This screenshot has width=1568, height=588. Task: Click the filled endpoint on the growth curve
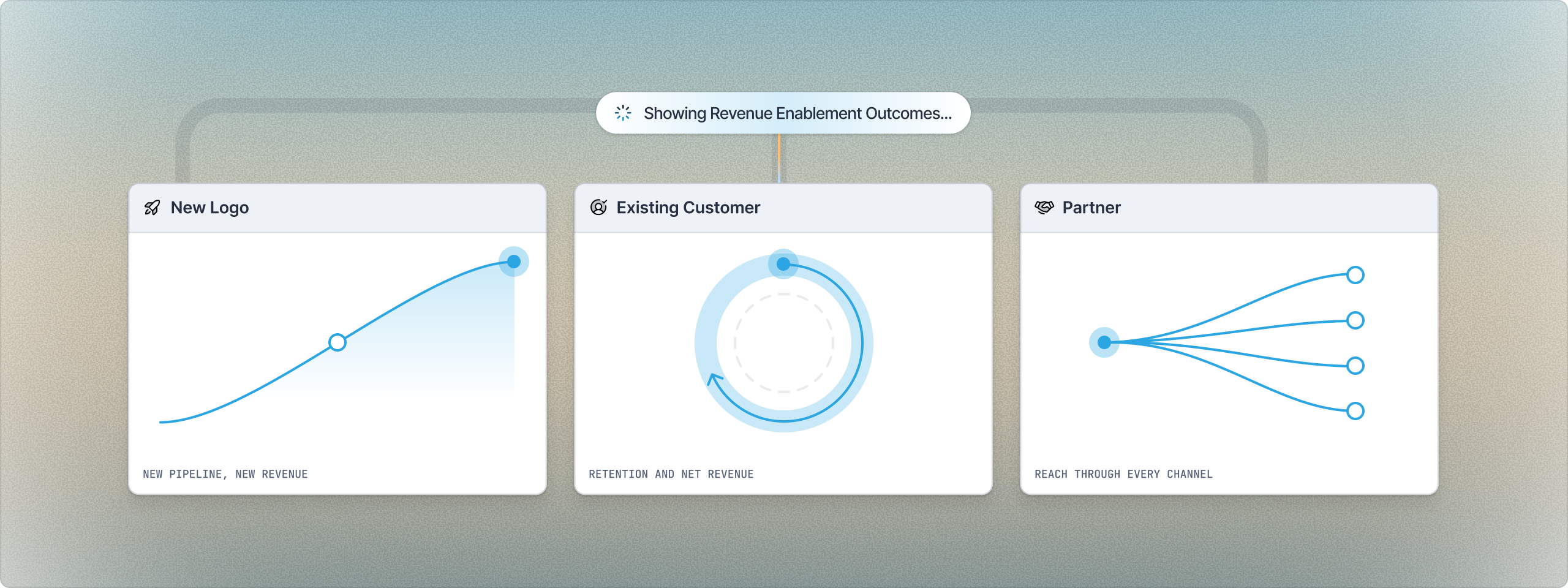pos(514,262)
